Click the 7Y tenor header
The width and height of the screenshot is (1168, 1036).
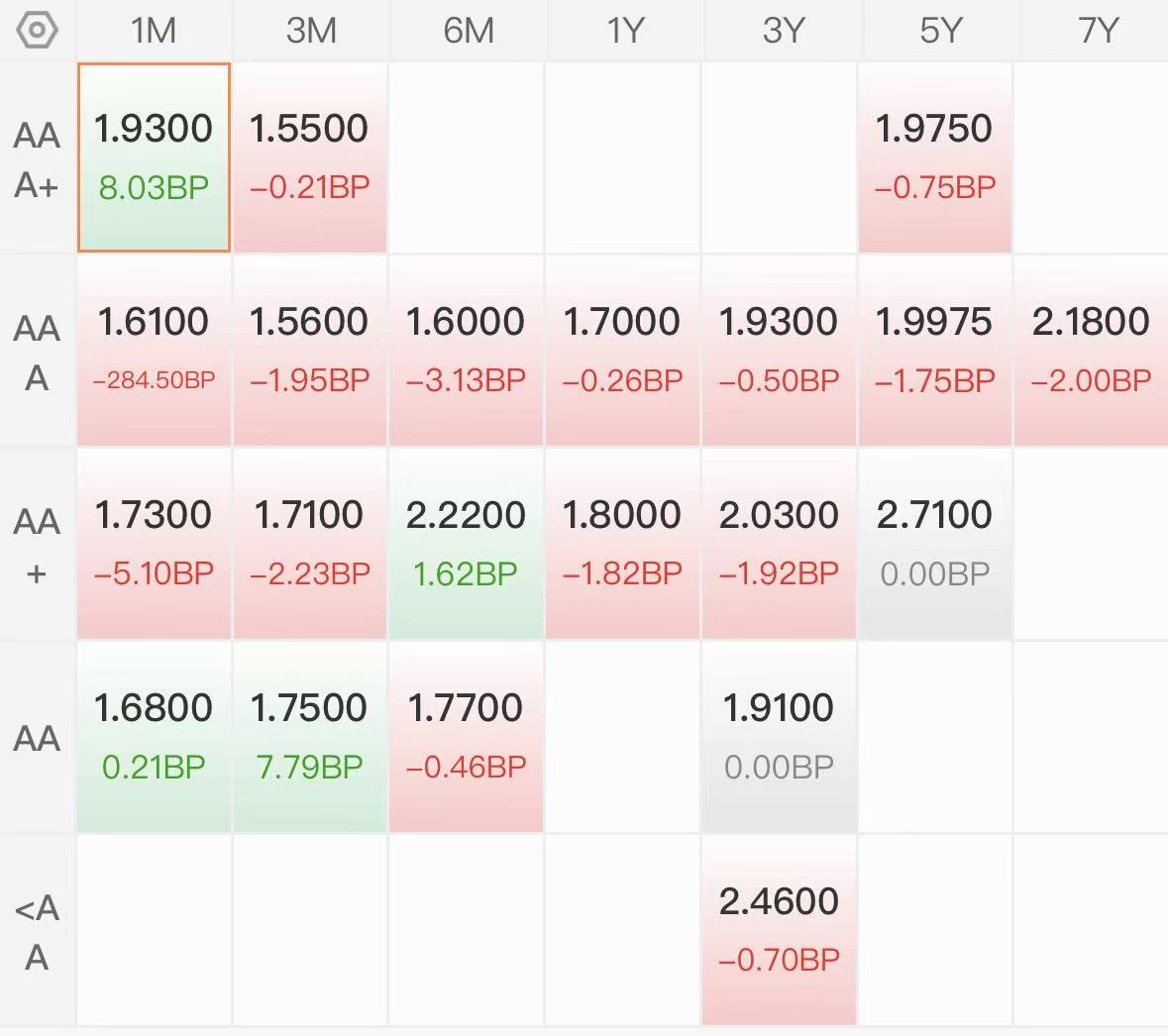pyautogui.click(x=1097, y=31)
